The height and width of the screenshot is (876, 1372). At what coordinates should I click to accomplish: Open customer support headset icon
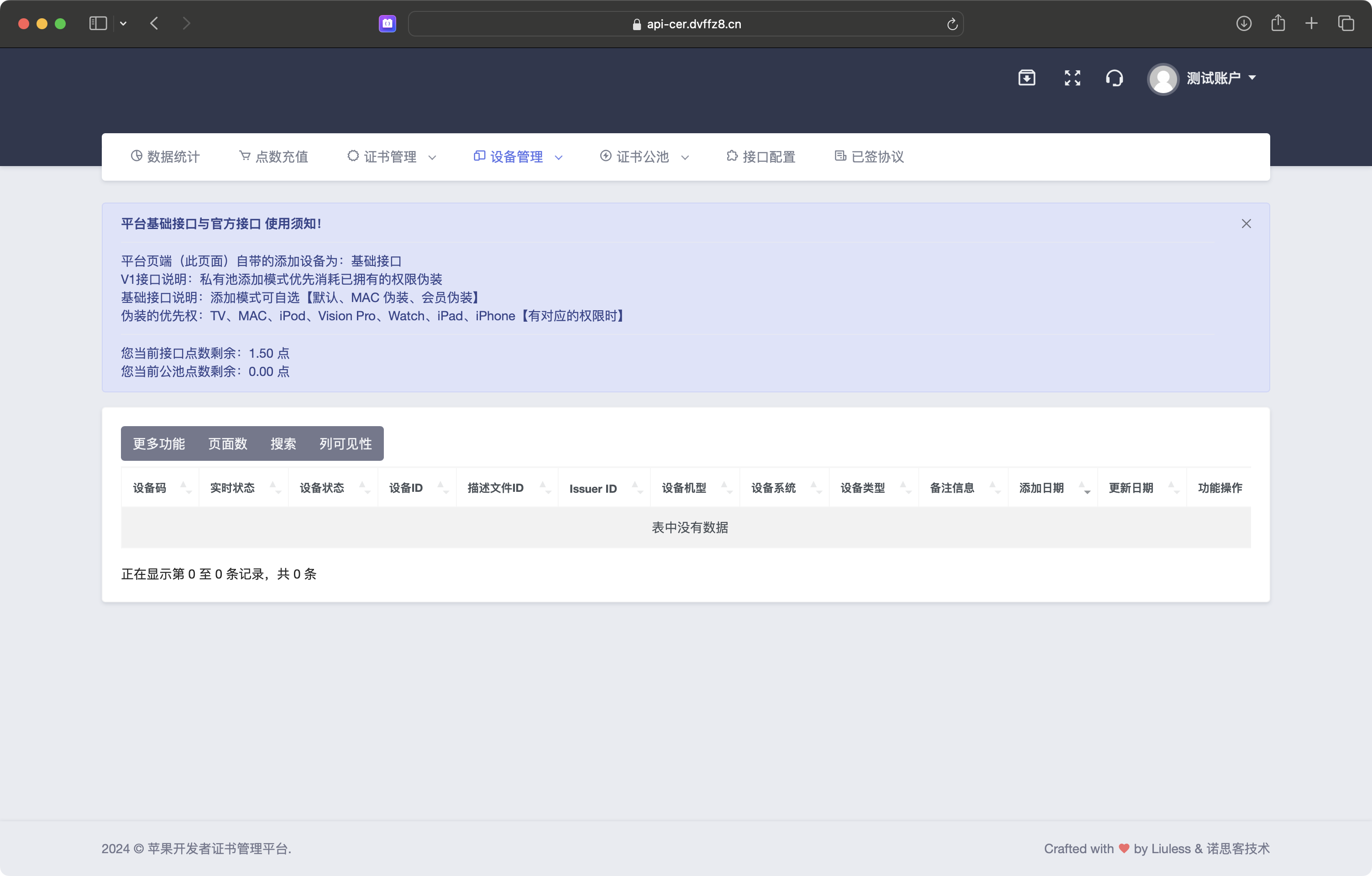pyautogui.click(x=1114, y=78)
